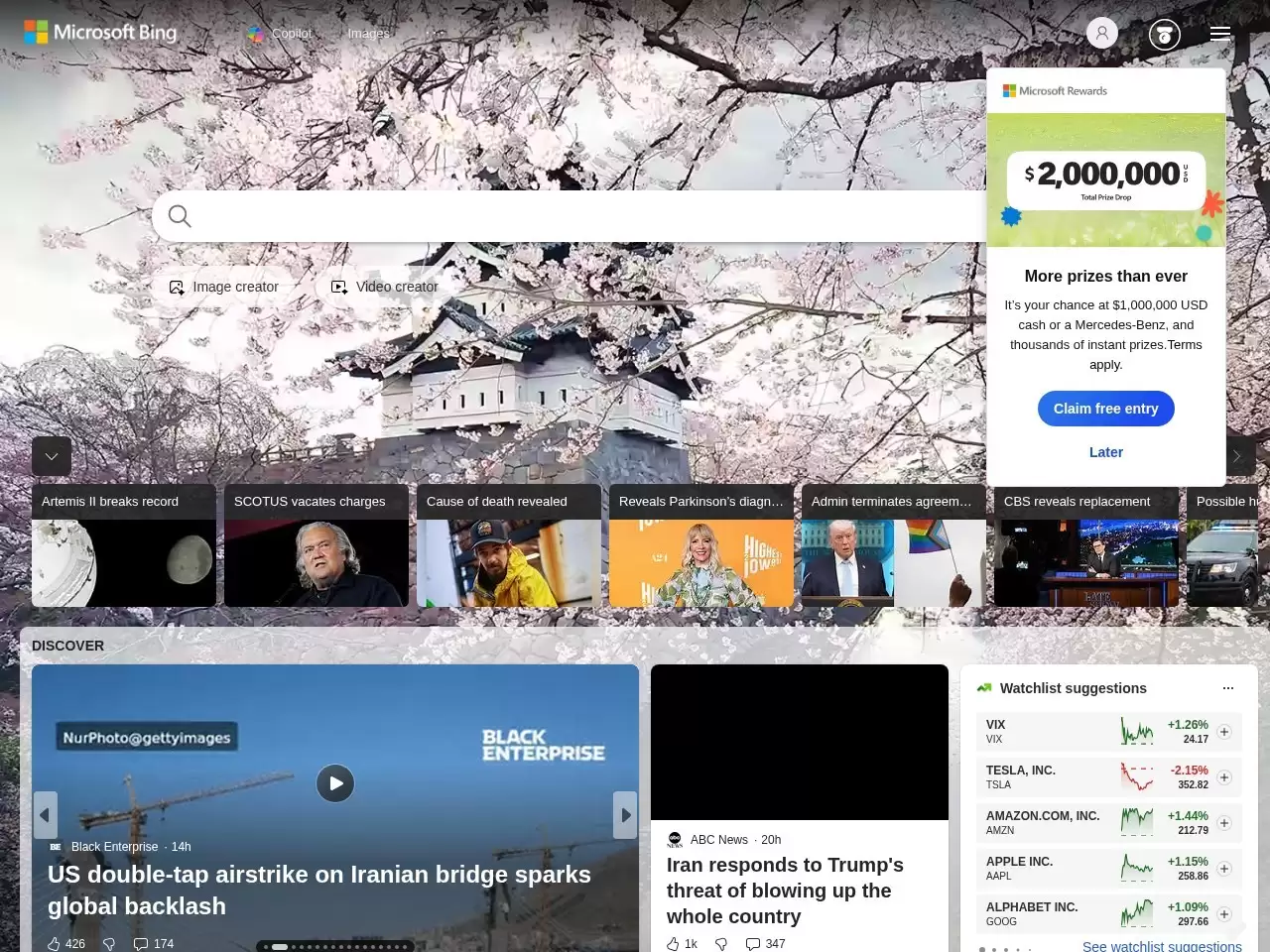Select Discover slide indicator dots
This screenshot has height=952, width=1270.
click(335, 946)
